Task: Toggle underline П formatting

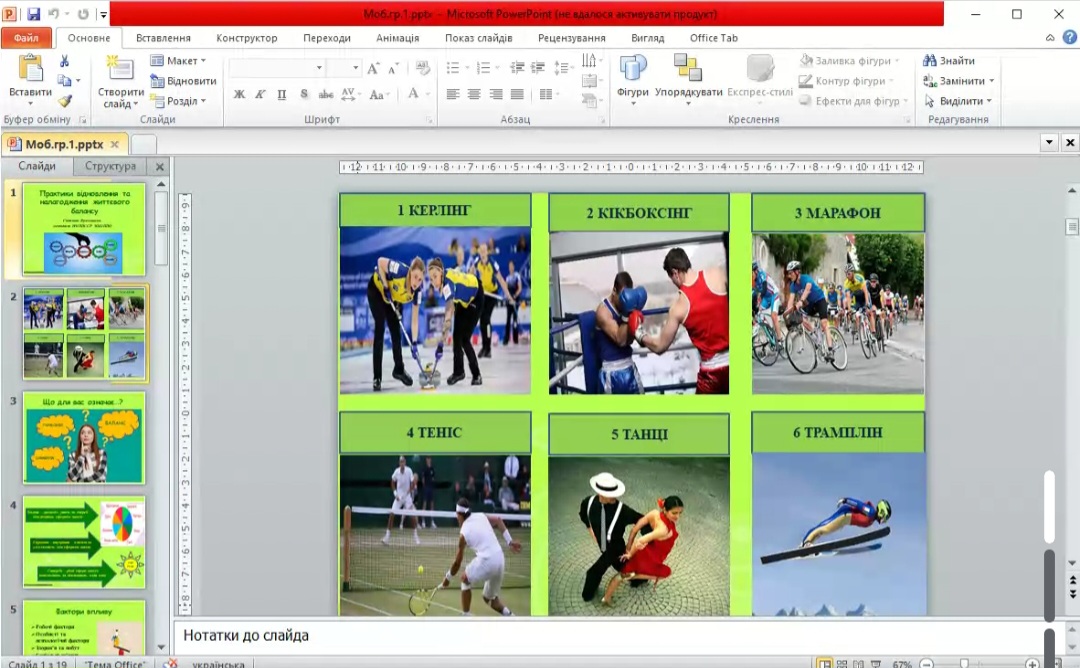Action: coord(281,95)
